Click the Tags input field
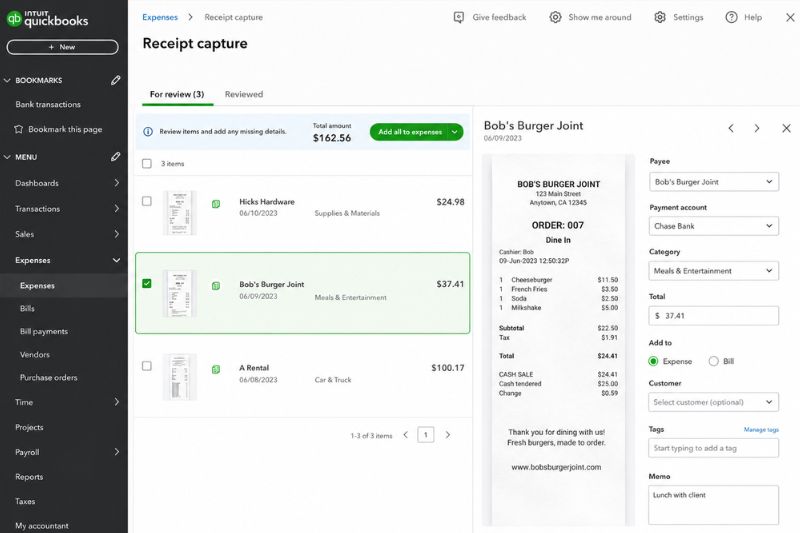The image size is (800, 533). pyautogui.click(x=714, y=448)
